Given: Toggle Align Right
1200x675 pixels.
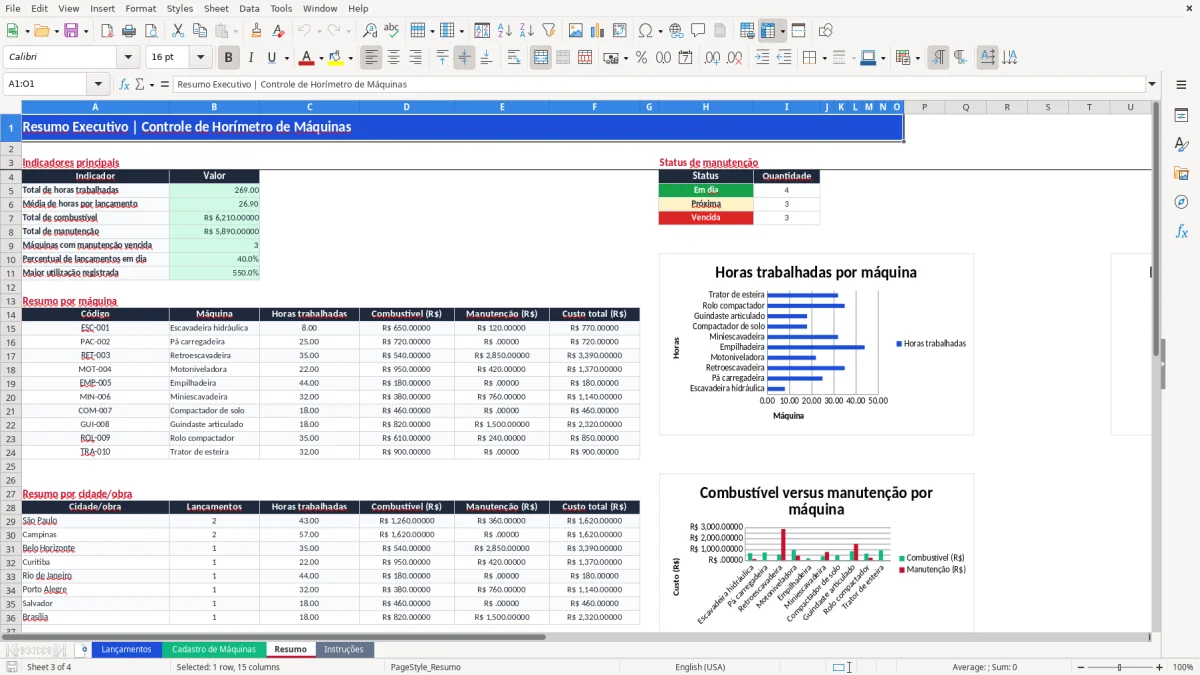Looking at the screenshot, I should pyautogui.click(x=415, y=58).
